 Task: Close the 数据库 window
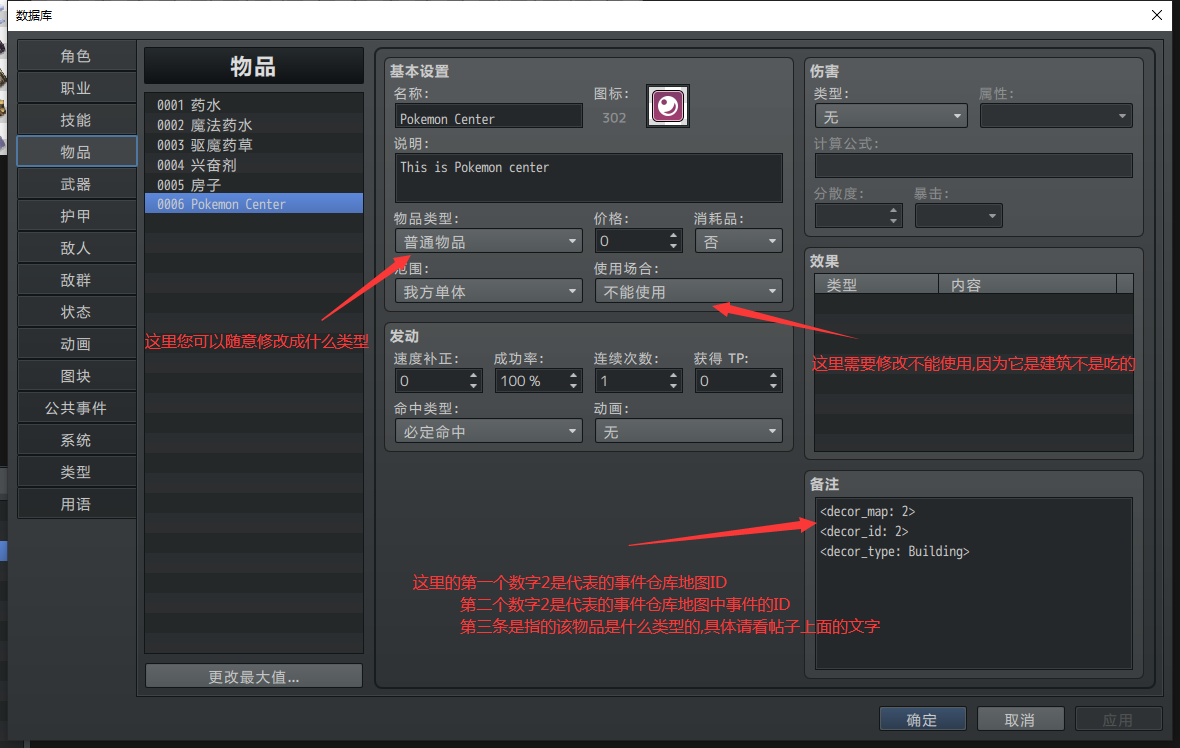point(1157,15)
